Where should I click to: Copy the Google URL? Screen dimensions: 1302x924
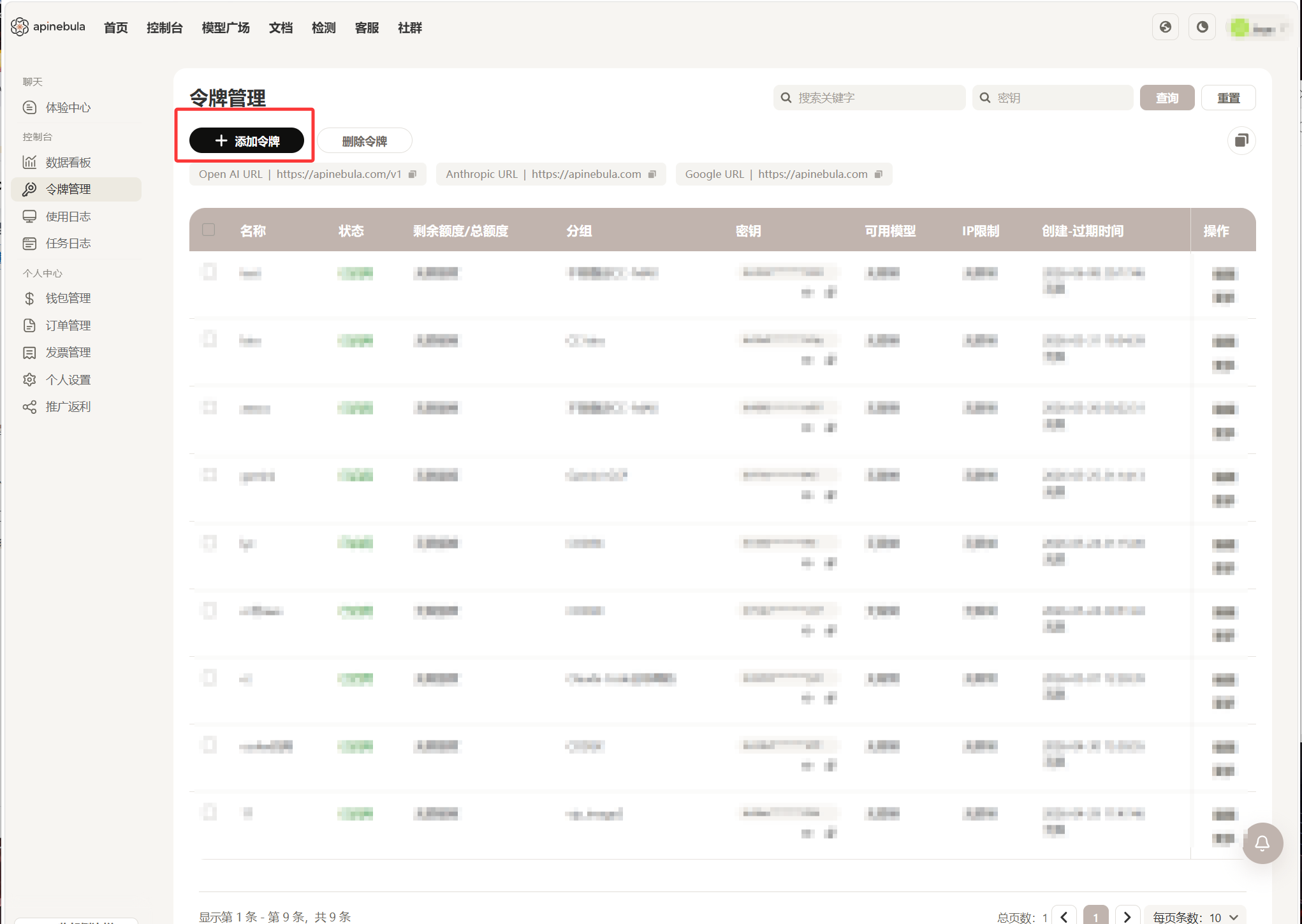(879, 174)
